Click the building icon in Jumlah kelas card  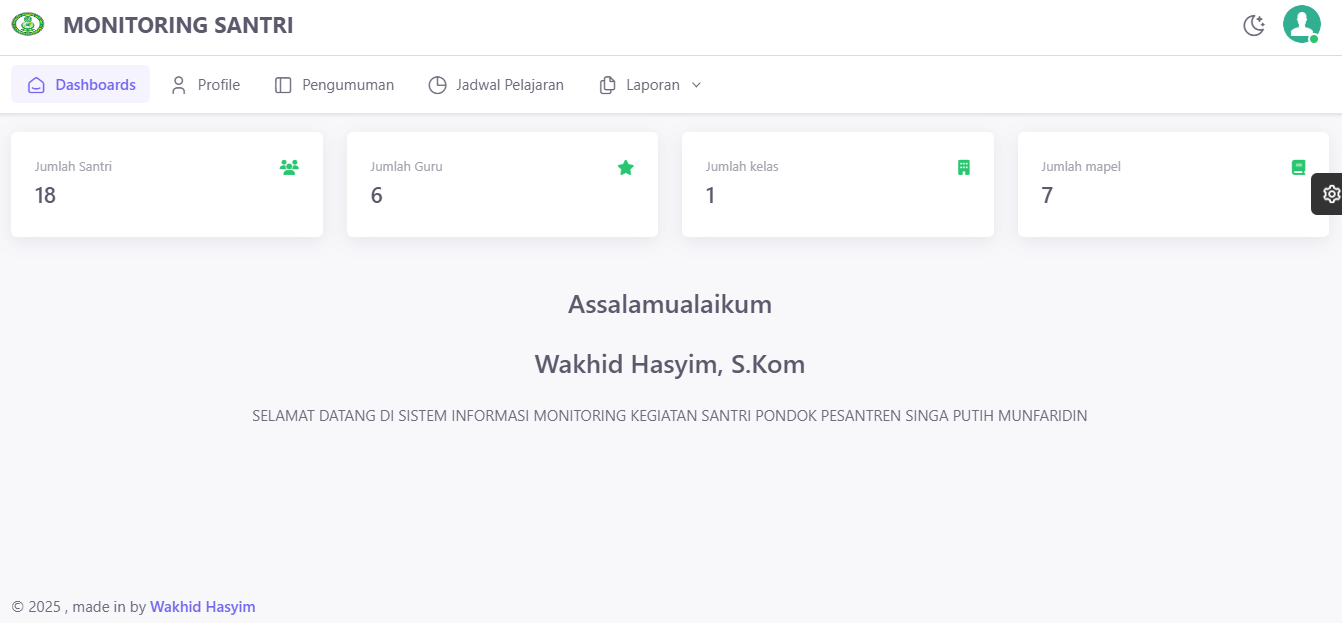(x=963, y=168)
